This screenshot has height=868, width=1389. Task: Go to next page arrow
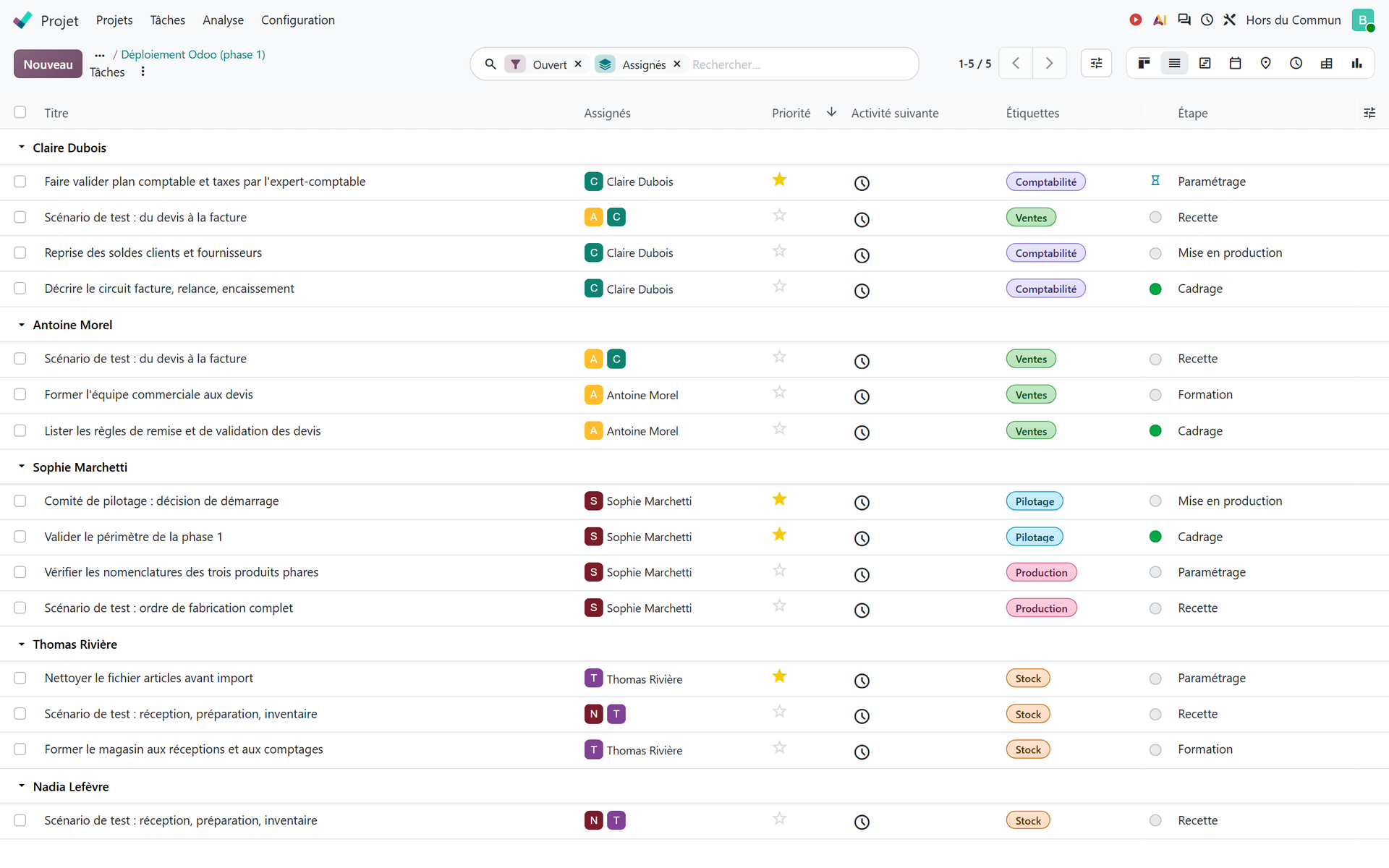pos(1049,64)
